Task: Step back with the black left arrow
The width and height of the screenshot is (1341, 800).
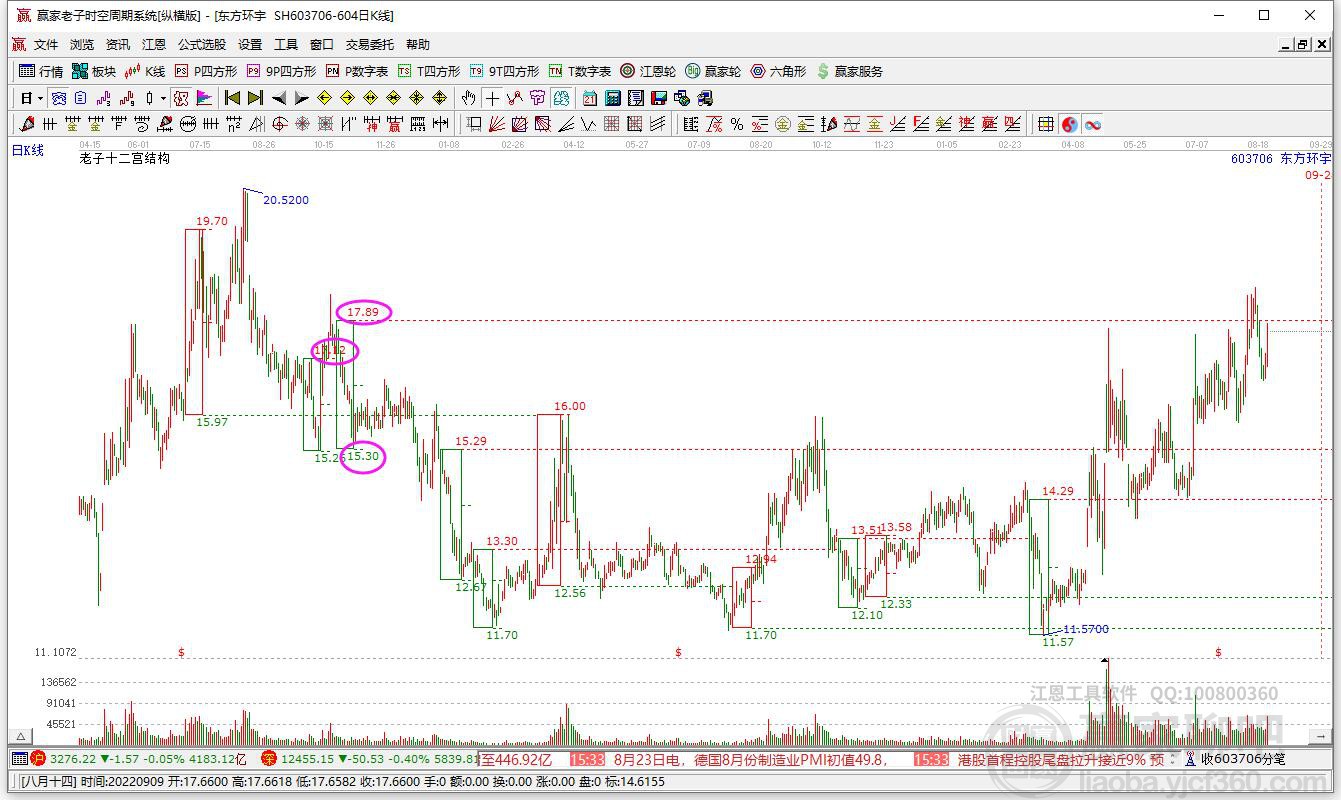Action: coord(278,98)
